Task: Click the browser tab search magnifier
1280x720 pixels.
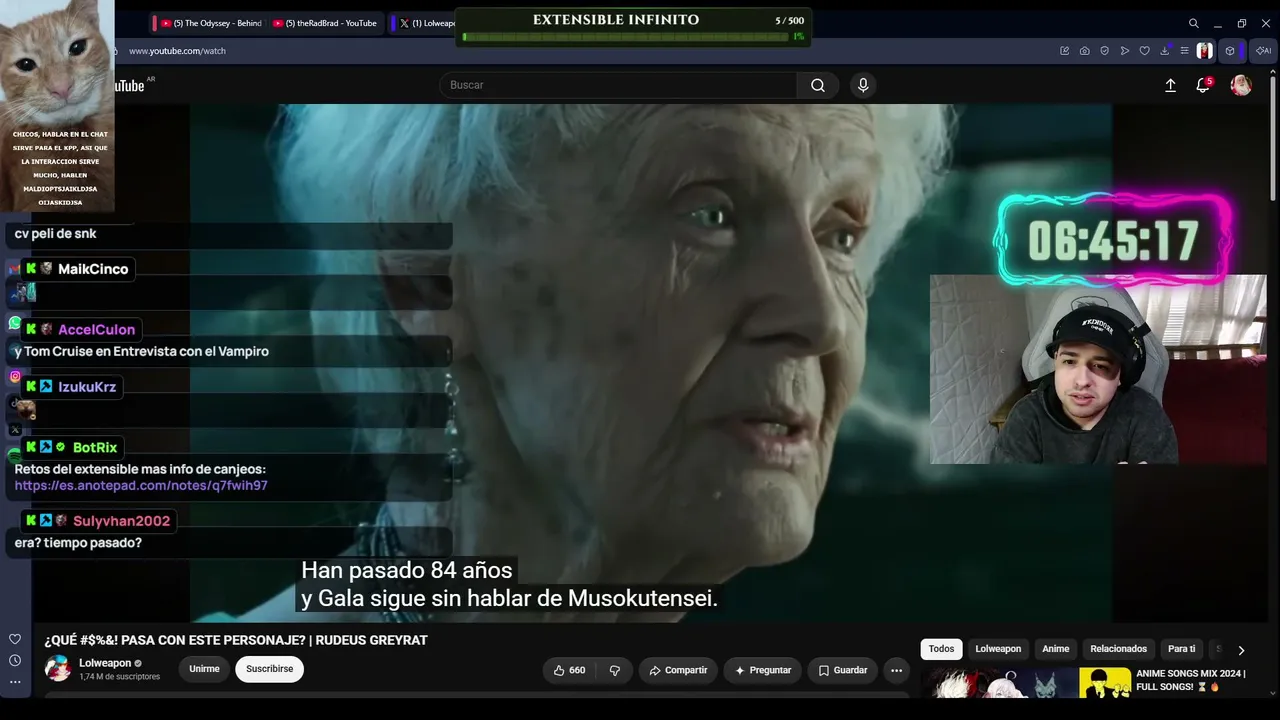Action: pos(1193,23)
